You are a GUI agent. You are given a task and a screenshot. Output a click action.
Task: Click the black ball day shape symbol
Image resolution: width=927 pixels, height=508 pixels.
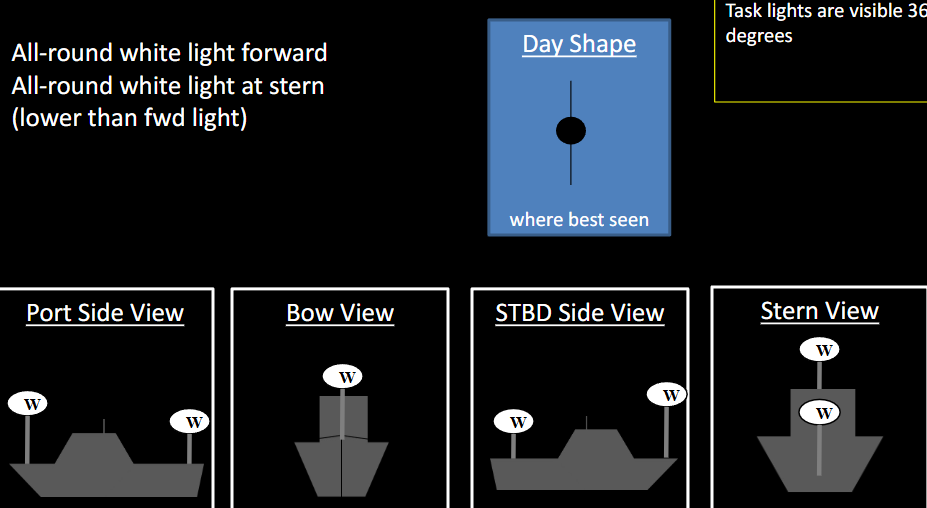click(570, 131)
